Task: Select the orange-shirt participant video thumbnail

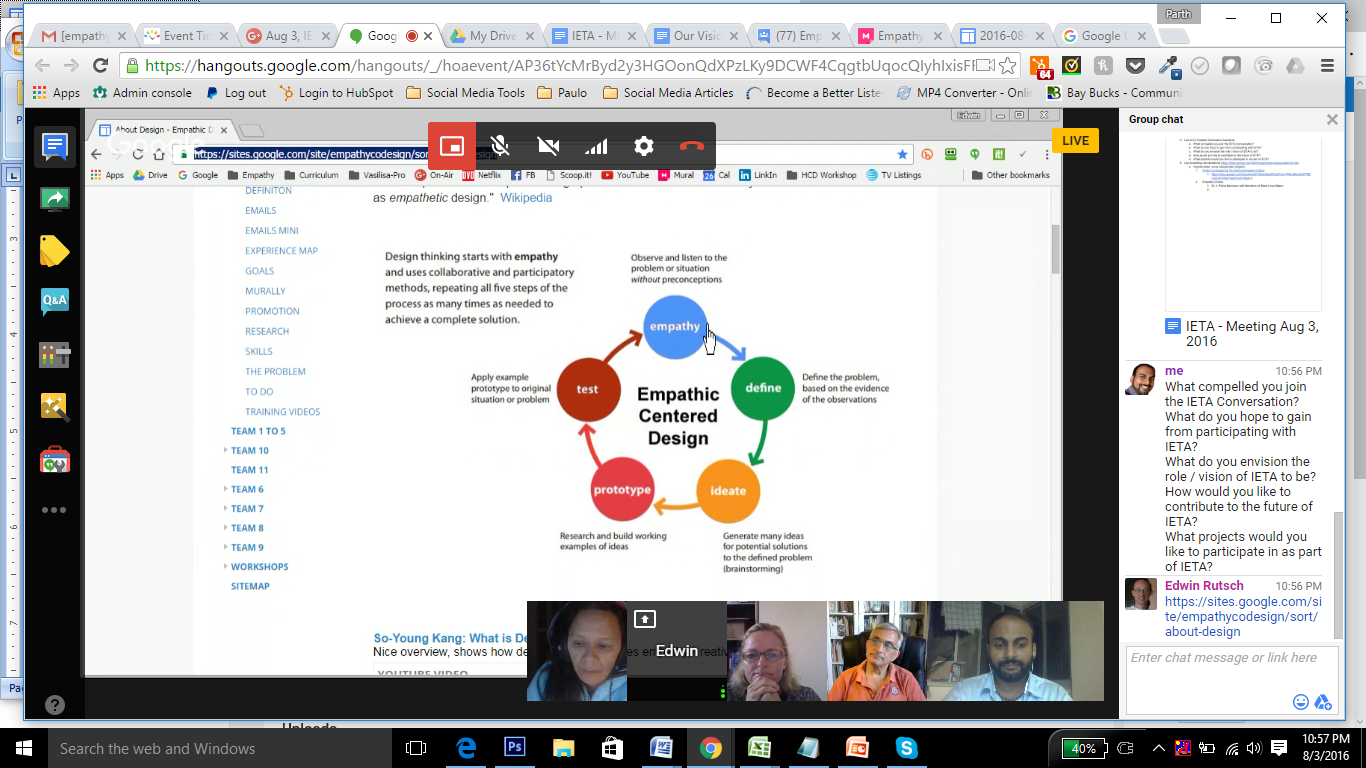Action: [x=877, y=651]
